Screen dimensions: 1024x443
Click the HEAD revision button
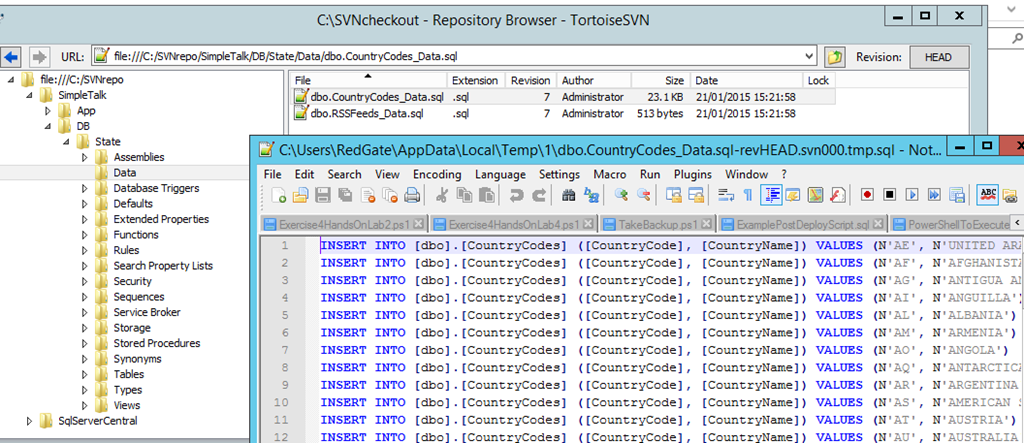(x=944, y=57)
